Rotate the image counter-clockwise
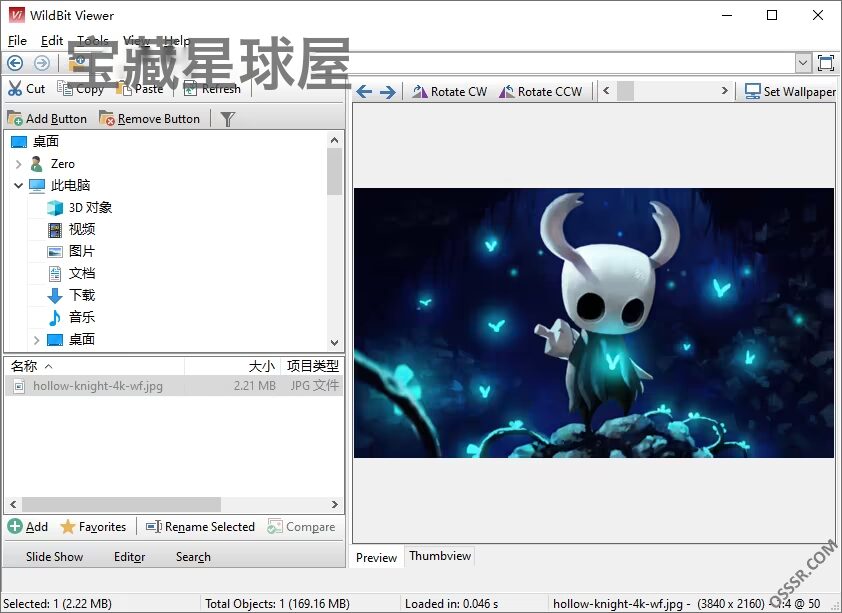The height and width of the screenshot is (613, 842). tap(540, 92)
